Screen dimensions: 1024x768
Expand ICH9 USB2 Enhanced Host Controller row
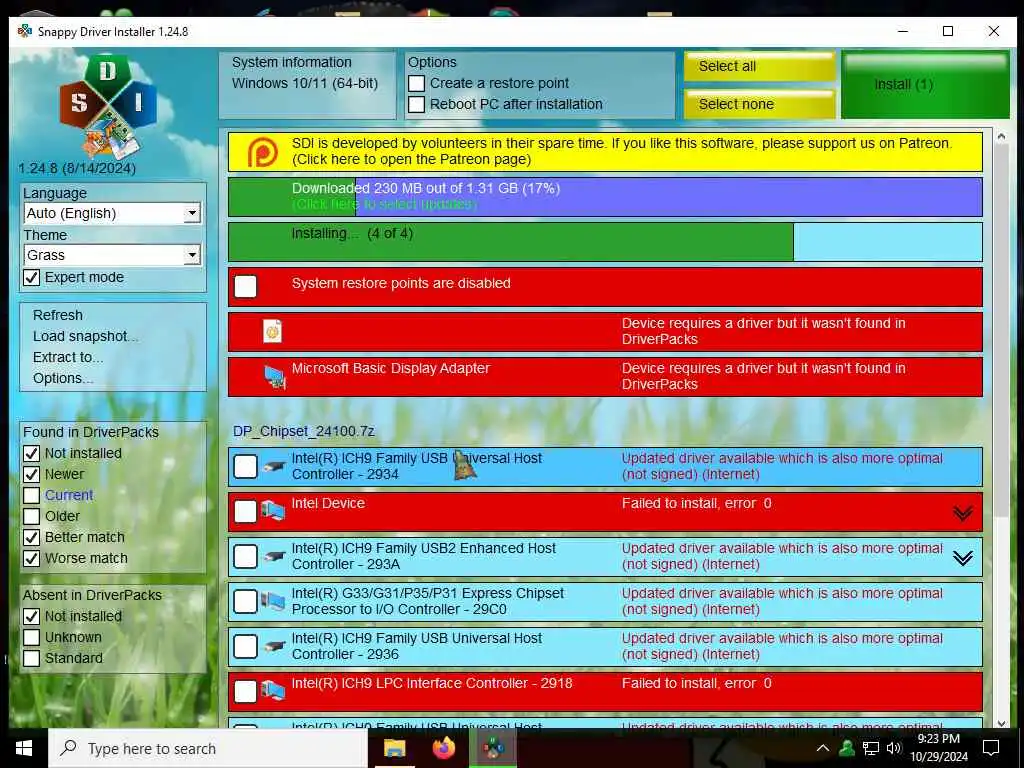coord(963,558)
